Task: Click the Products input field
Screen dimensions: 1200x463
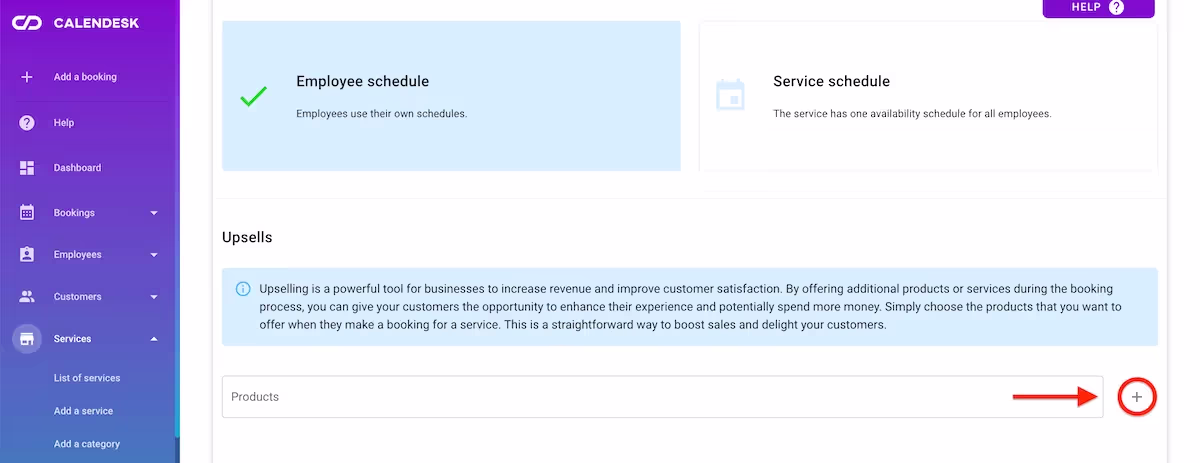Action: click(x=661, y=397)
